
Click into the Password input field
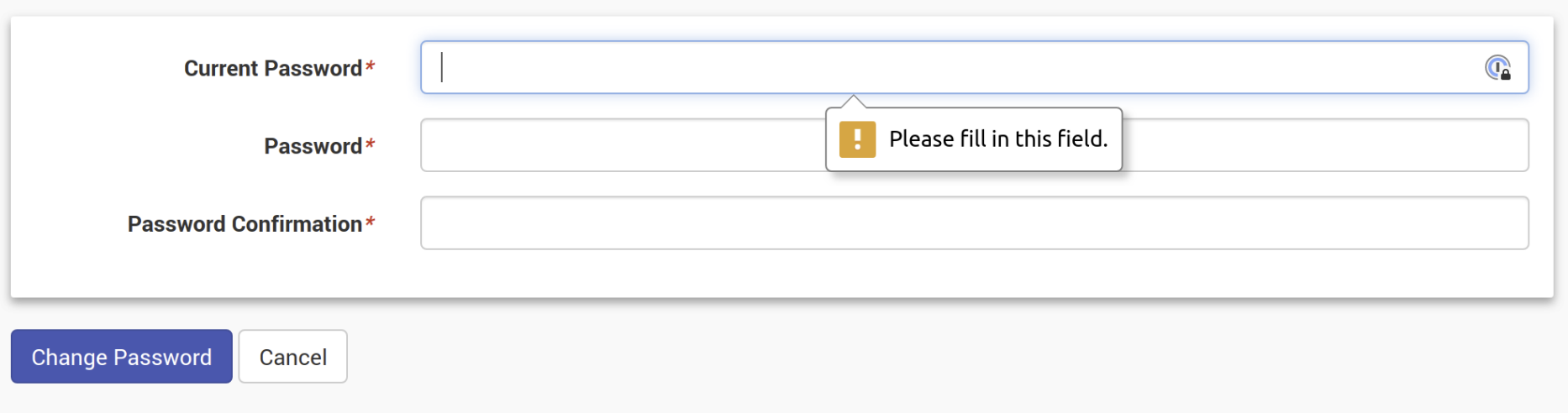(x=622, y=145)
